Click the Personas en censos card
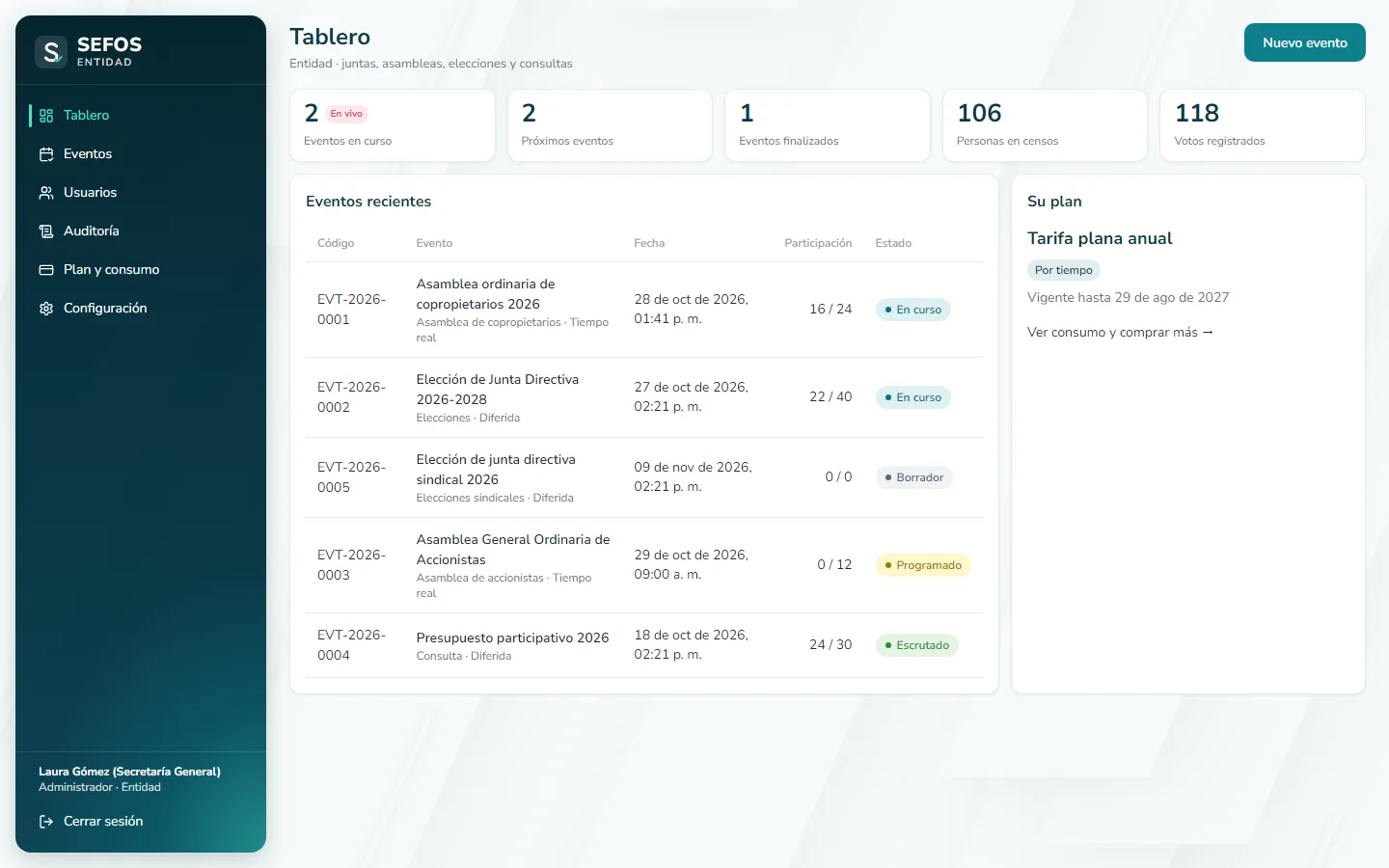Image resolution: width=1389 pixels, height=868 pixels. [x=1045, y=125]
